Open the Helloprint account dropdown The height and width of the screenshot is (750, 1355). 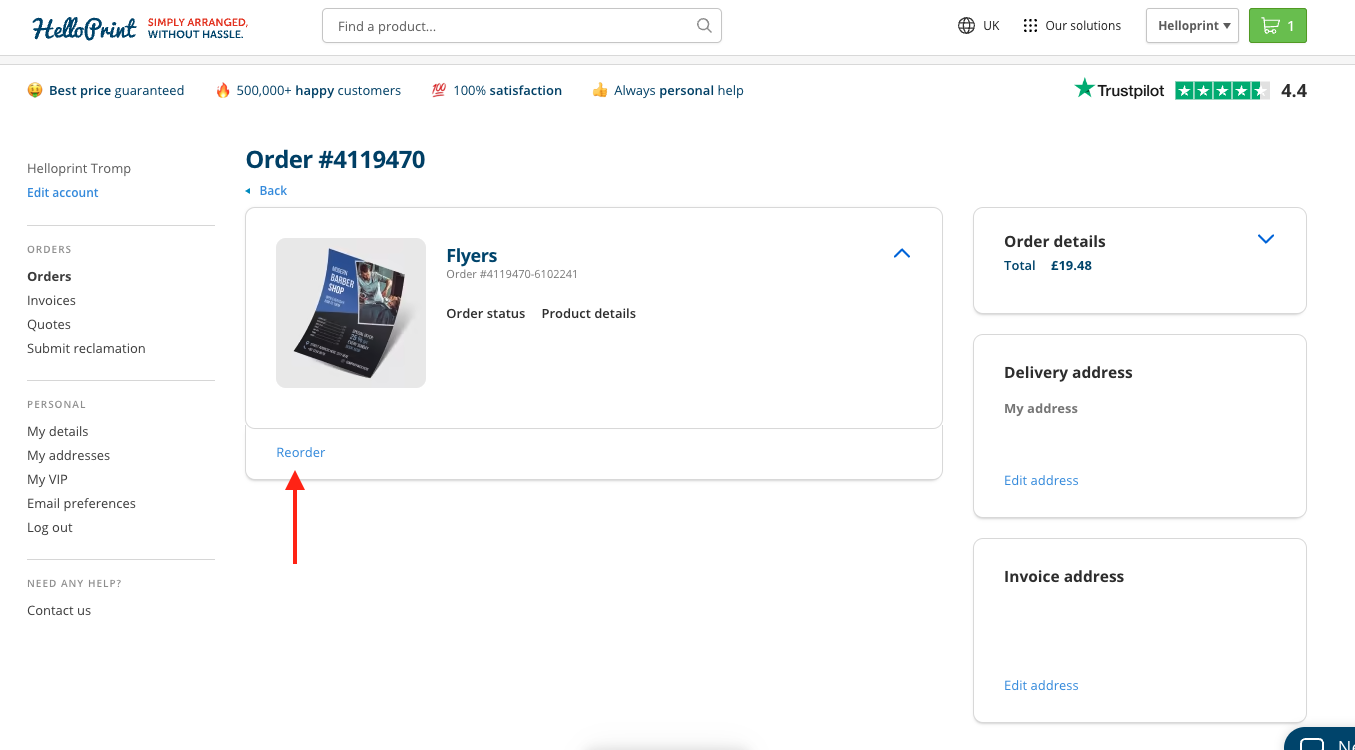point(1192,26)
